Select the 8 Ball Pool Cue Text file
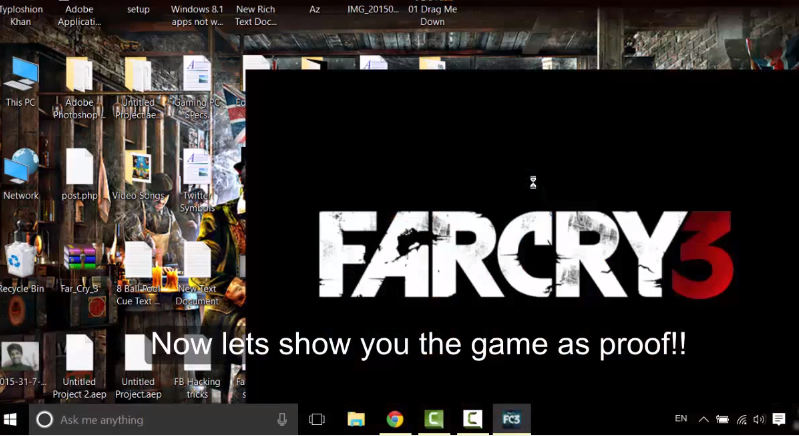The height and width of the screenshot is (436, 799). (x=138, y=260)
